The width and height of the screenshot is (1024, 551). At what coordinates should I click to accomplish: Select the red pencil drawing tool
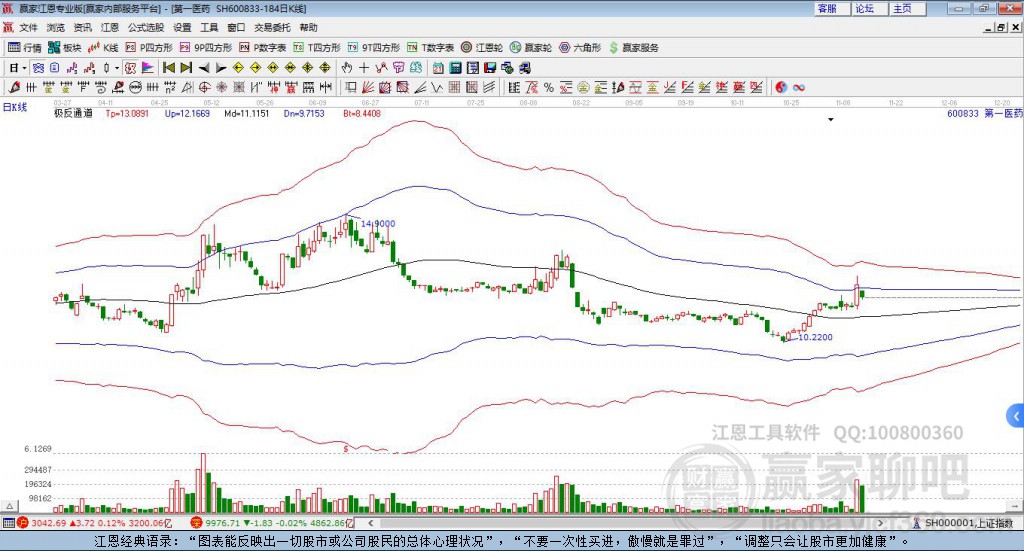[x=14, y=87]
